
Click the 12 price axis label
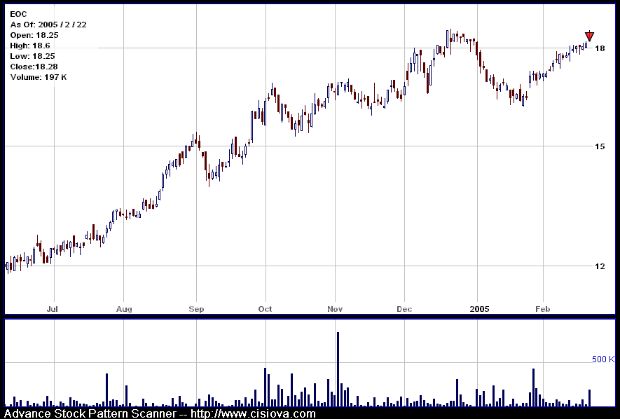click(x=600, y=266)
